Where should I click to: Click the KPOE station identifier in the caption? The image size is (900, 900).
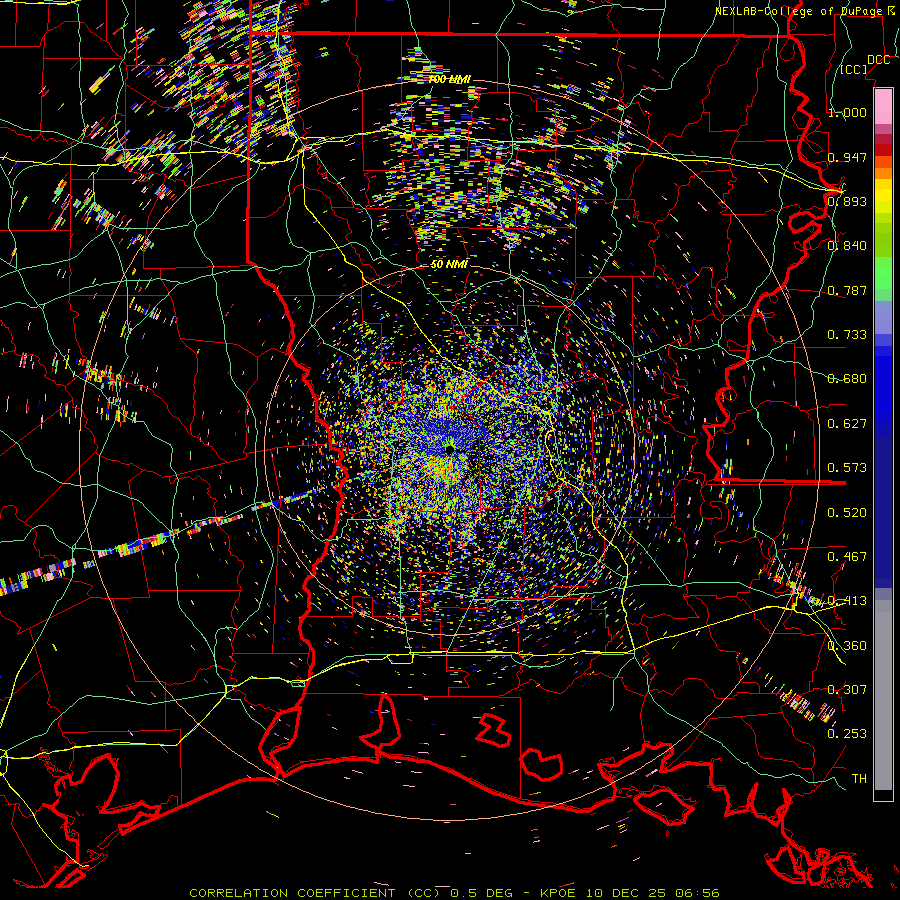pyautogui.click(x=557, y=893)
